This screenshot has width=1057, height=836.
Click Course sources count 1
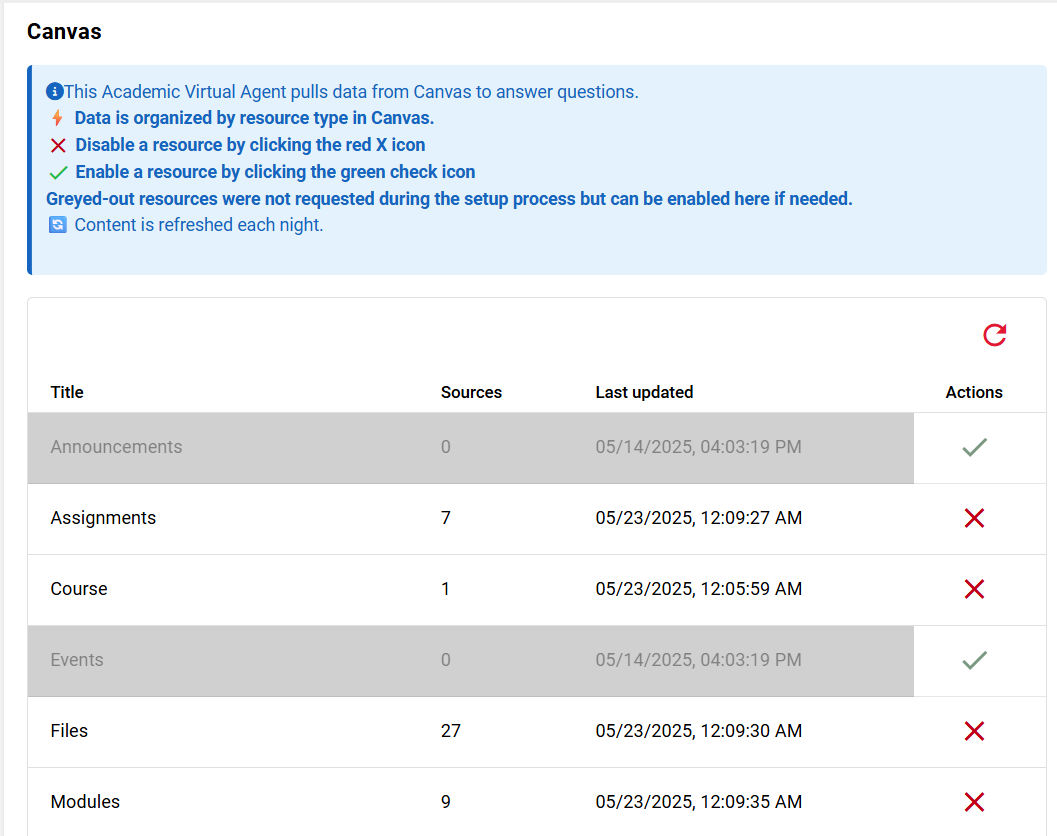click(x=445, y=589)
